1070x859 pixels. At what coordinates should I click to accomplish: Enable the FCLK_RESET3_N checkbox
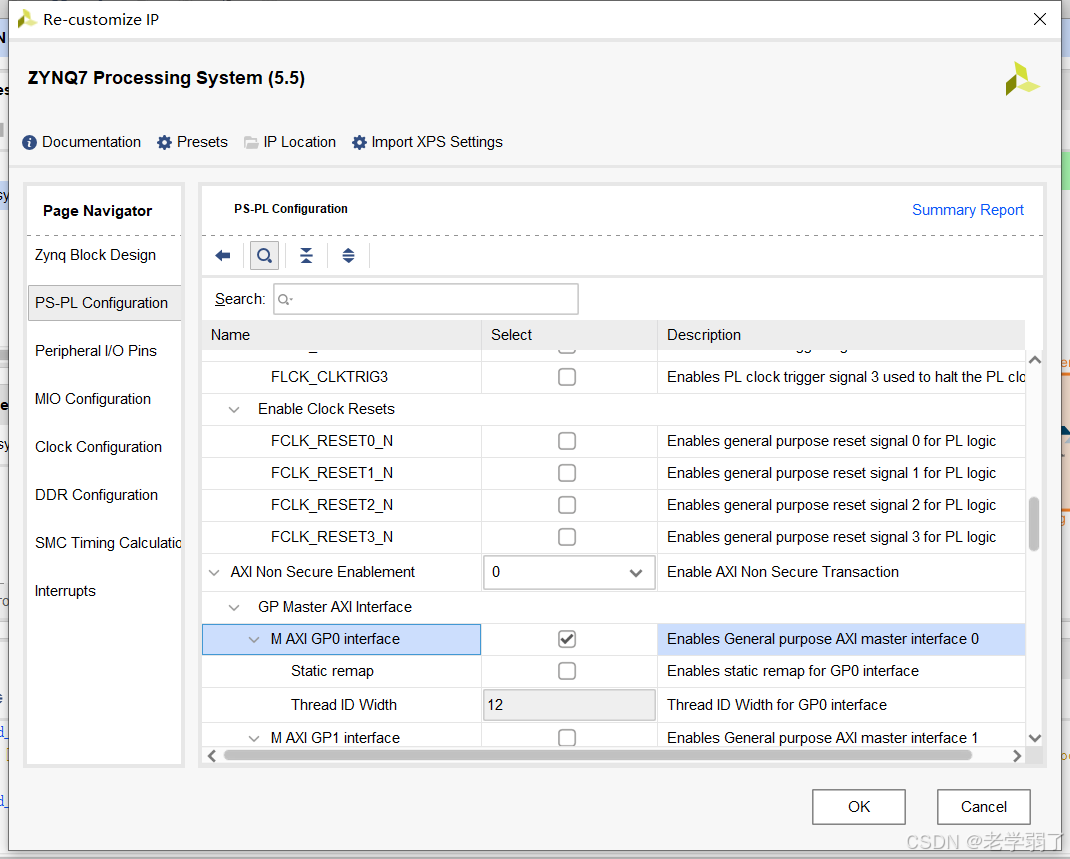point(566,538)
